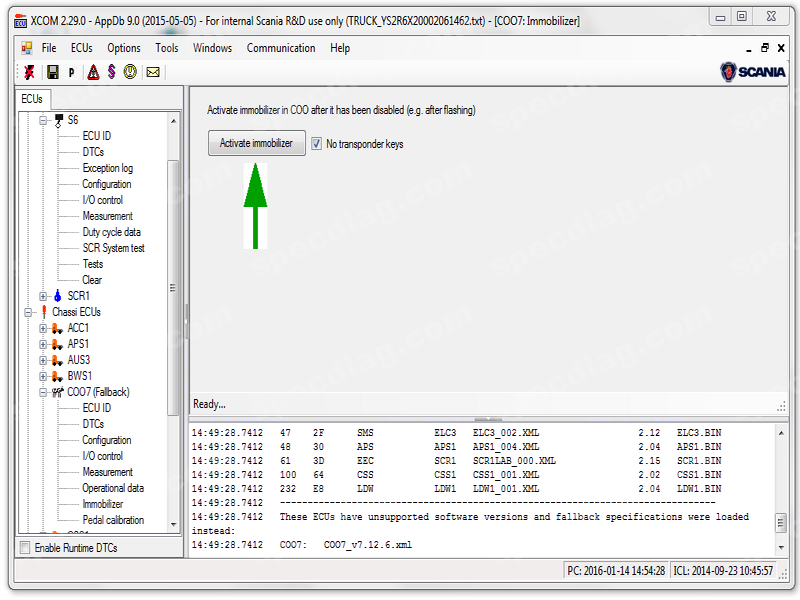The height and width of the screenshot is (600, 800).
Task: Click the red crossed-out disconnect toolbar icon
Action: 30,72
